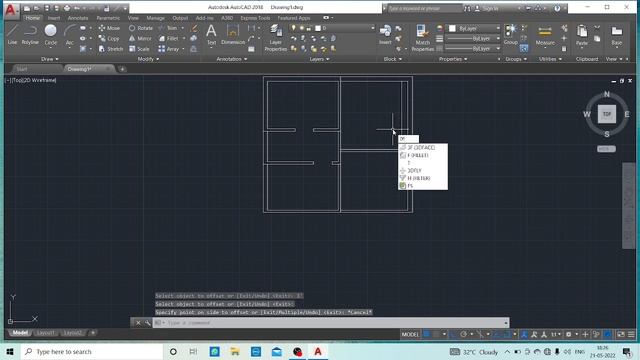Toggle isolate objects in status bar
The image size is (640, 360).
tap(596, 334)
